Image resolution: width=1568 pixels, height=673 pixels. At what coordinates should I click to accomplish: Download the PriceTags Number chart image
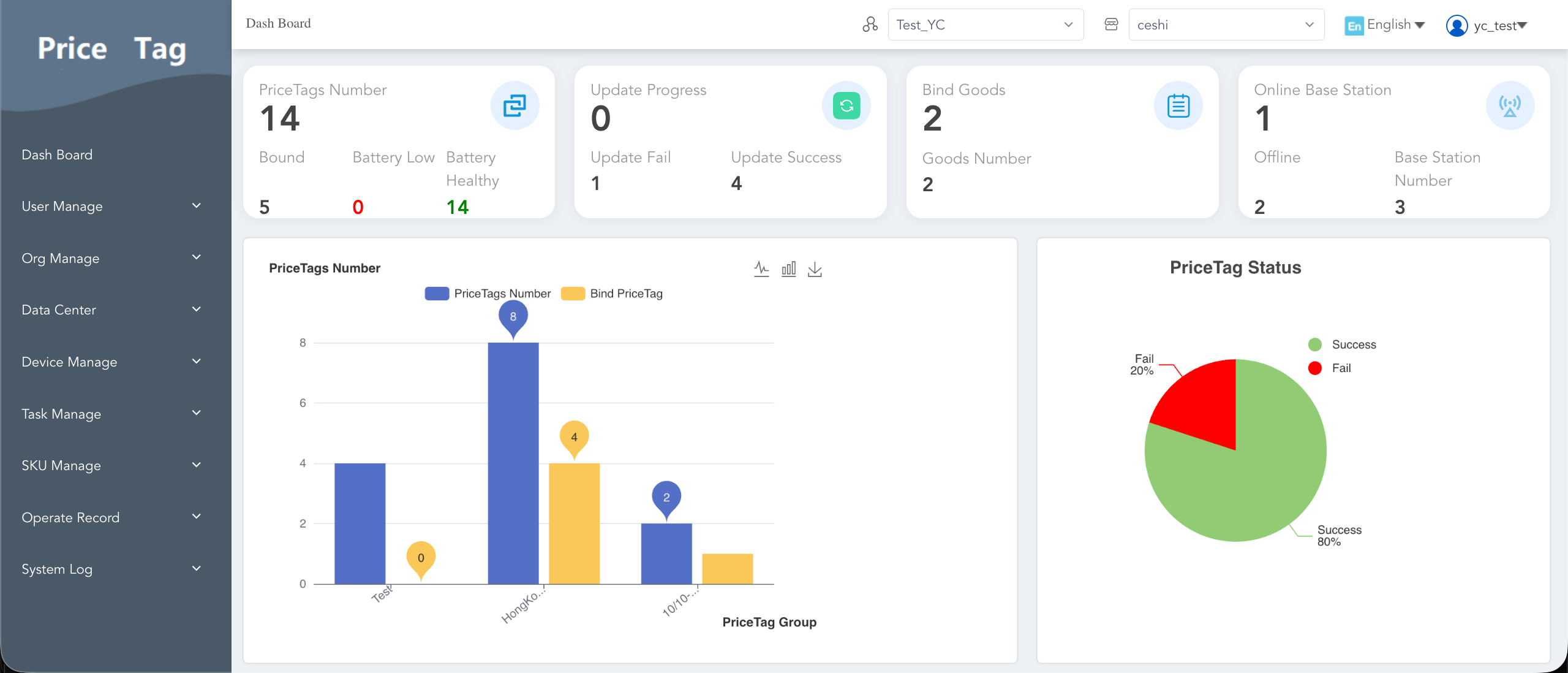click(815, 268)
